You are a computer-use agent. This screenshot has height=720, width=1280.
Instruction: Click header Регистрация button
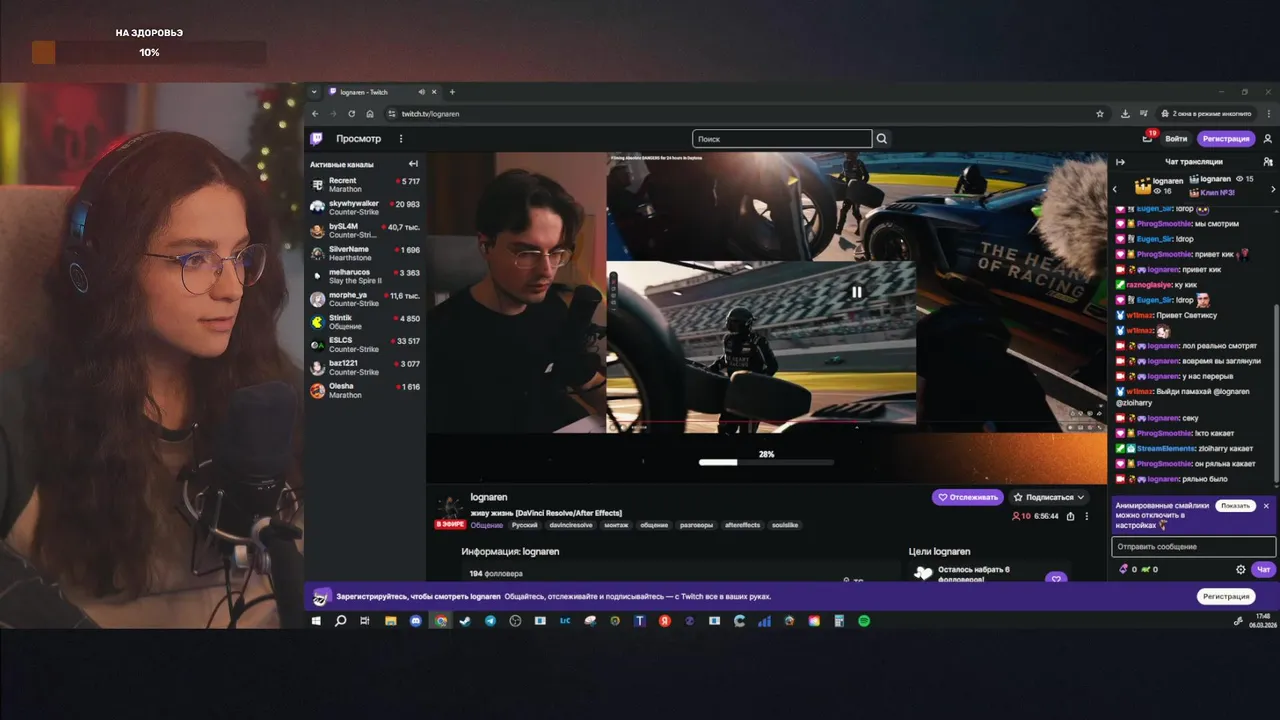point(1226,139)
